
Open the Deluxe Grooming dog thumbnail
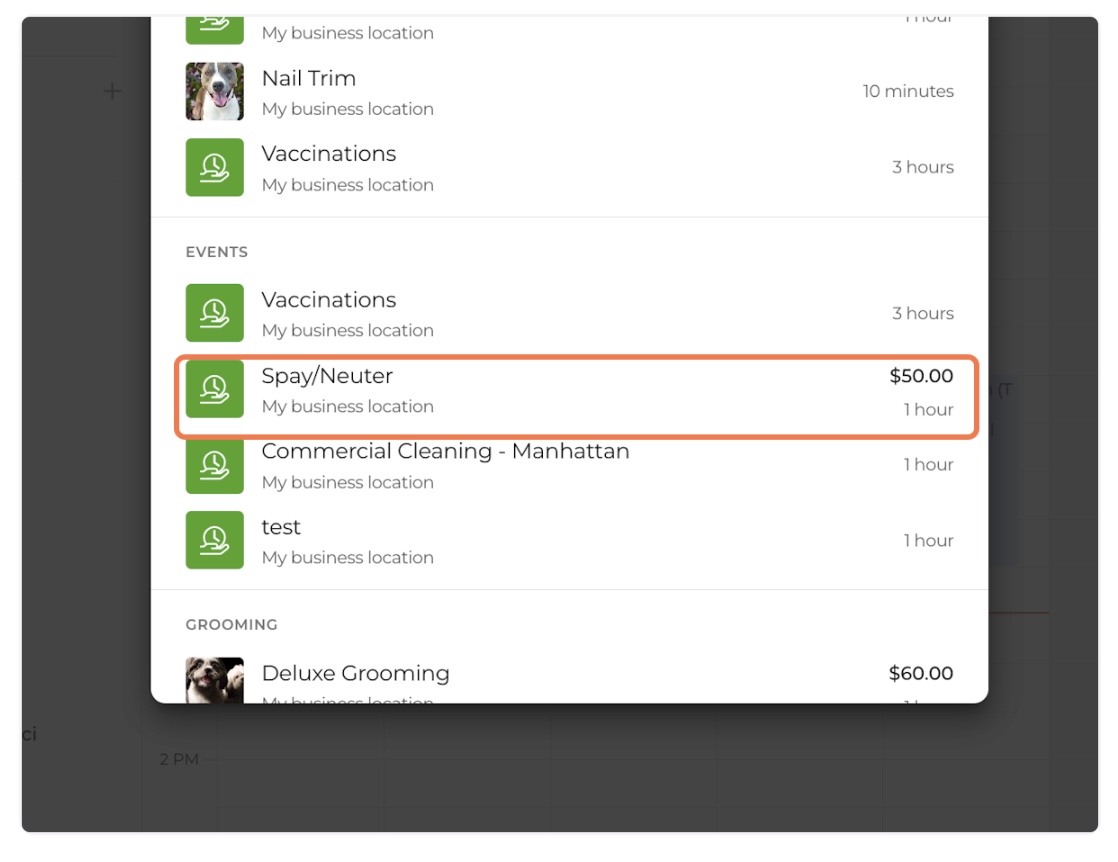pyautogui.click(x=214, y=680)
